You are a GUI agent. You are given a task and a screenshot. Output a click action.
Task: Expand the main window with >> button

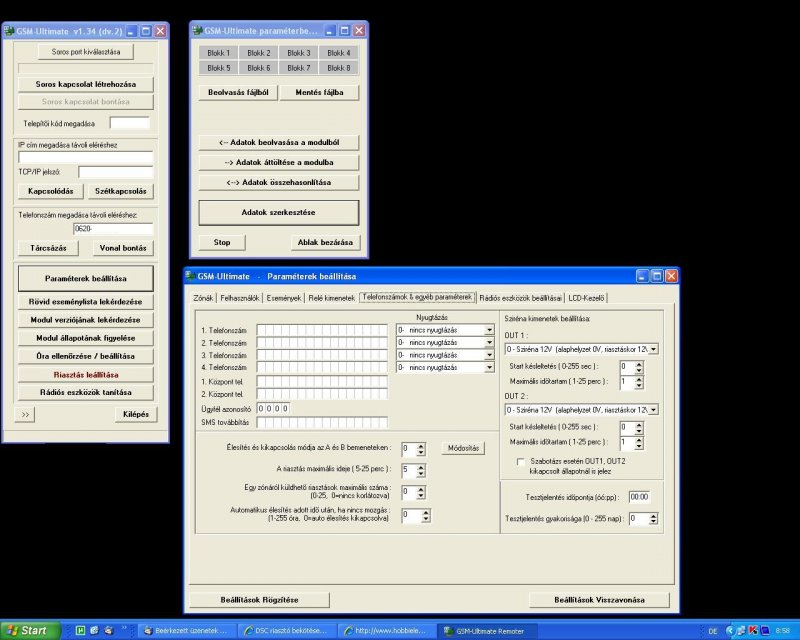click(25, 414)
